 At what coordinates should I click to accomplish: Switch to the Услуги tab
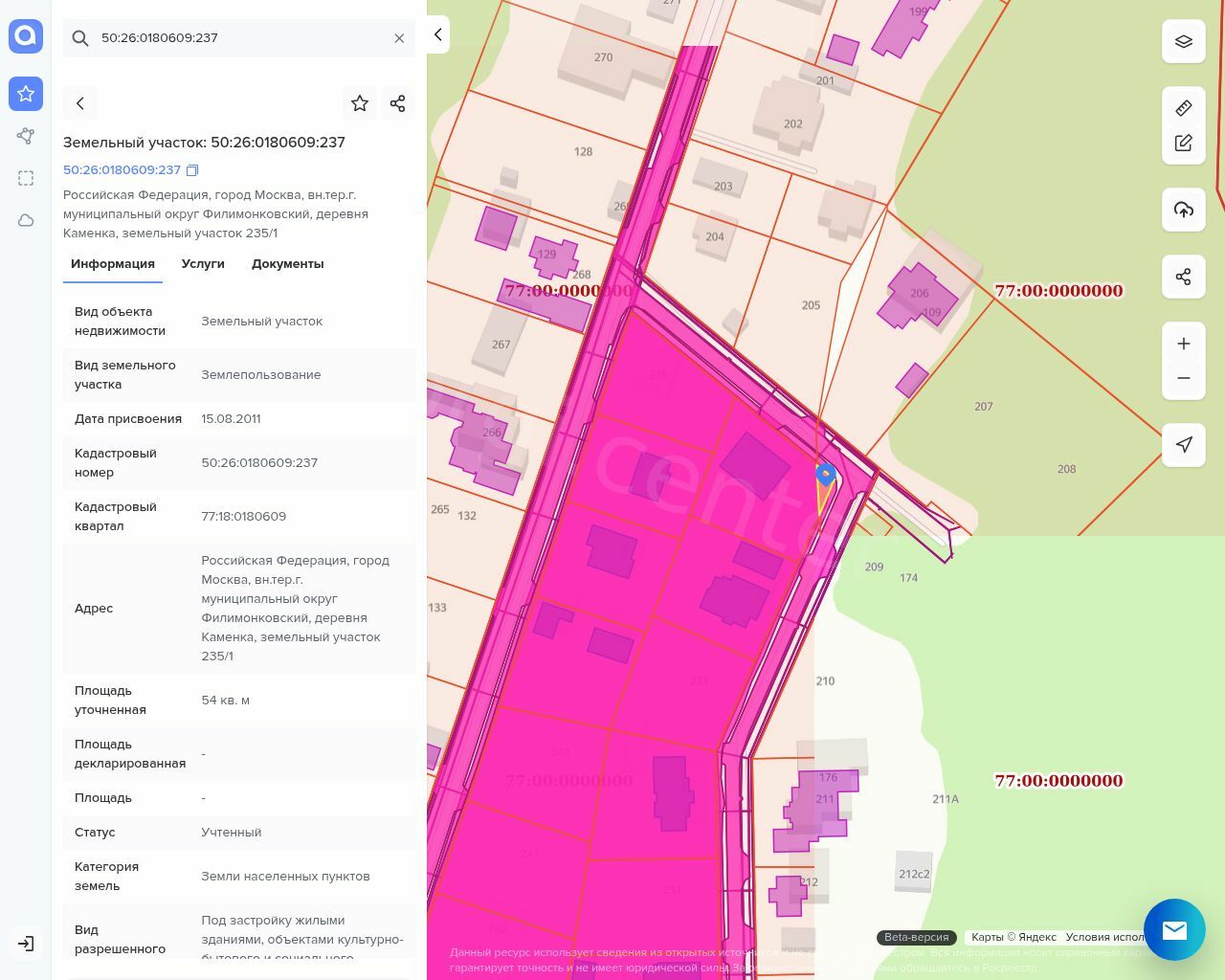203,264
